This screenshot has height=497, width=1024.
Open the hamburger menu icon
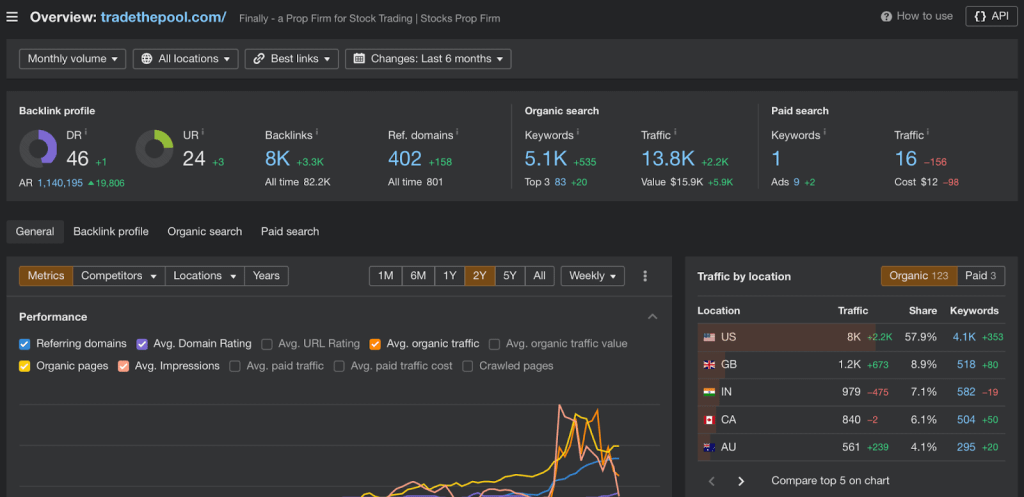click(x=12, y=17)
